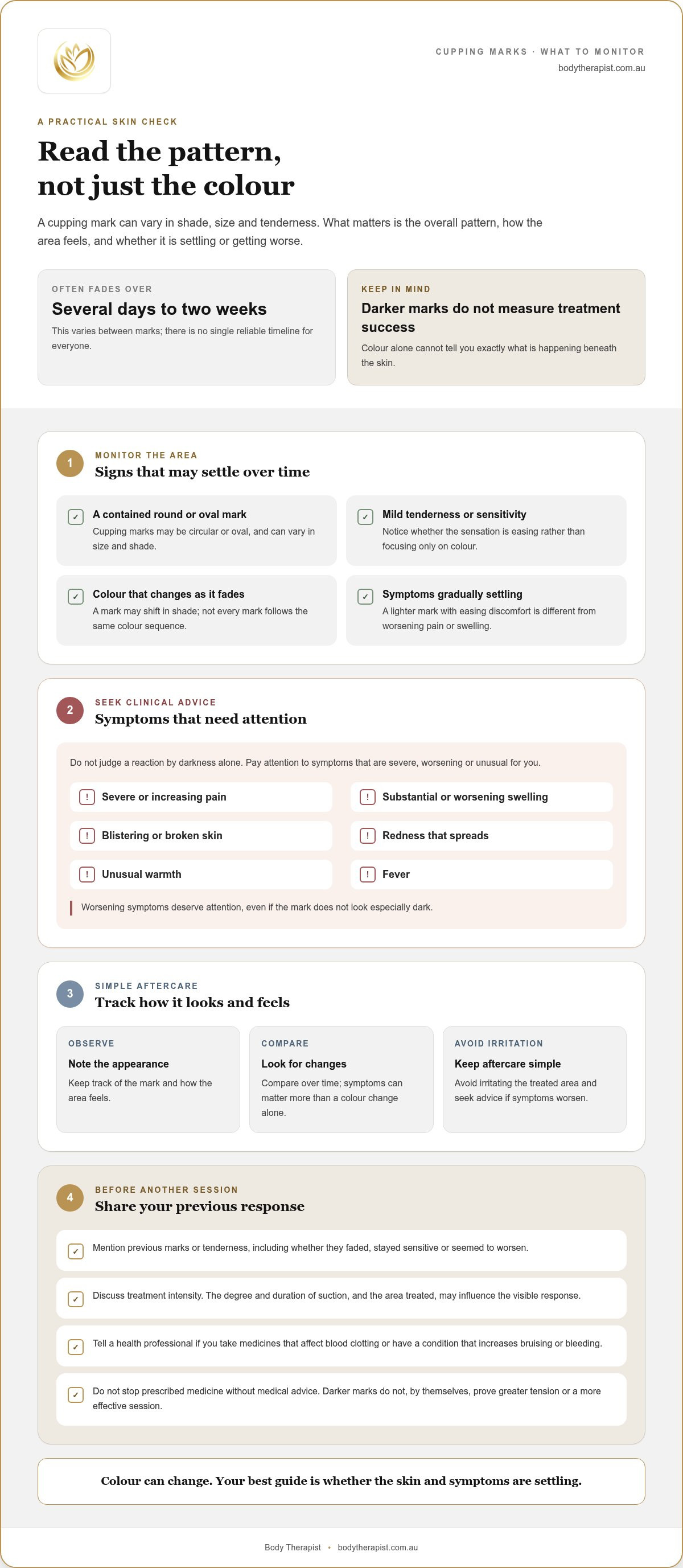Toggle checkbox for A contained round or oval mark
Viewport: 683px width, 1568px height.
coord(76,517)
